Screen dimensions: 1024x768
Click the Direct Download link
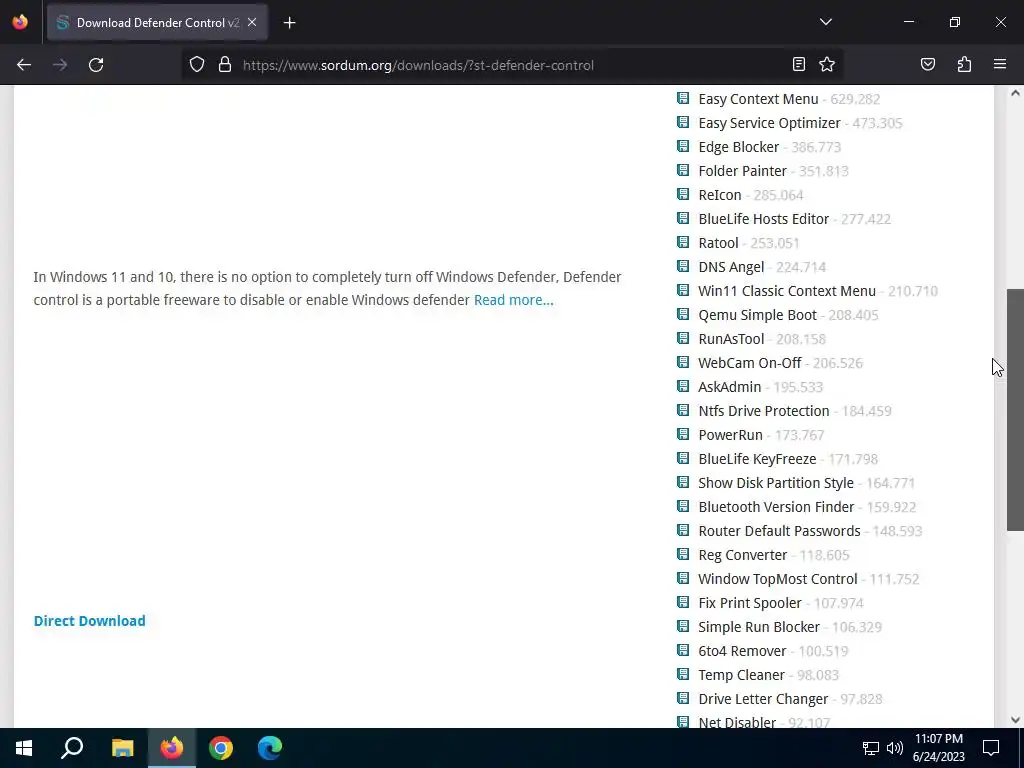pos(89,621)
